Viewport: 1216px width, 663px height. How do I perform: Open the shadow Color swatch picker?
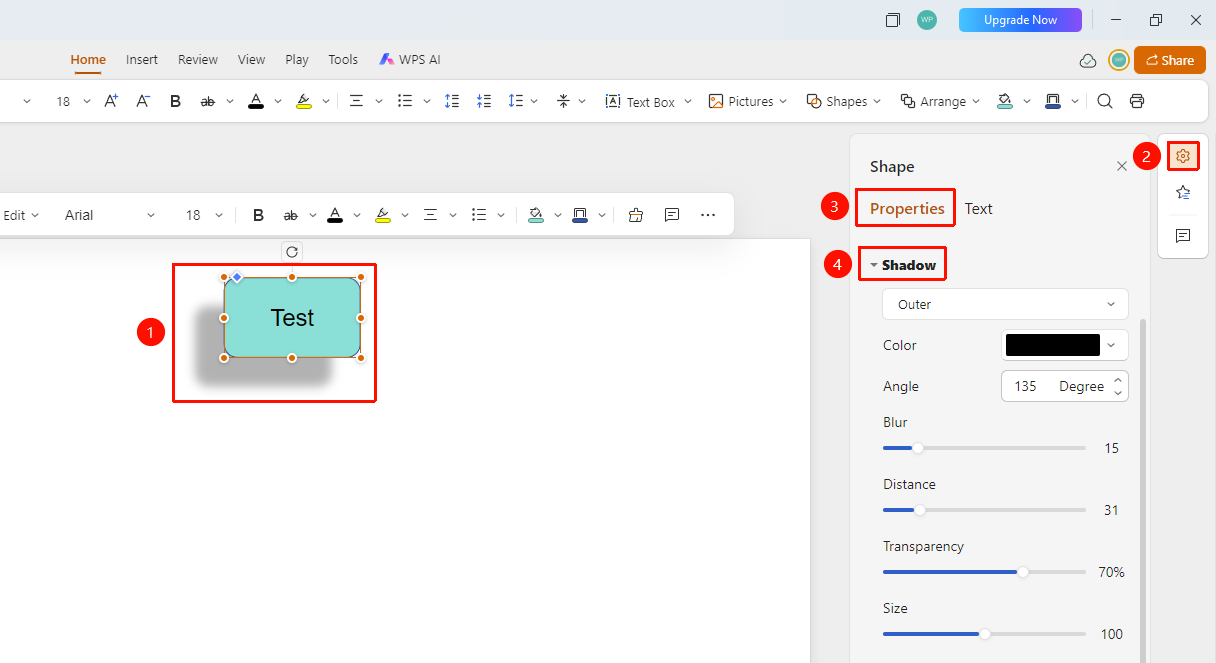[1065, 345]
